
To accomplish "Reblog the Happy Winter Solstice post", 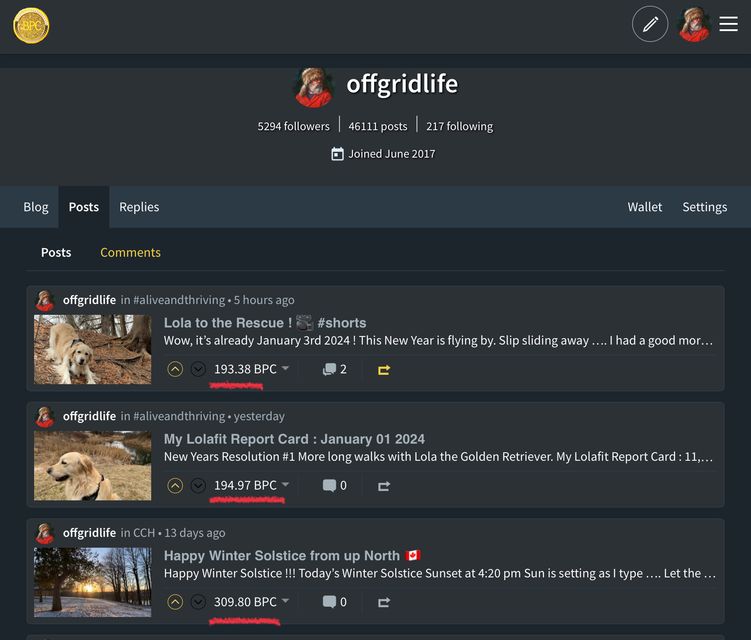I will pos(384,603).
